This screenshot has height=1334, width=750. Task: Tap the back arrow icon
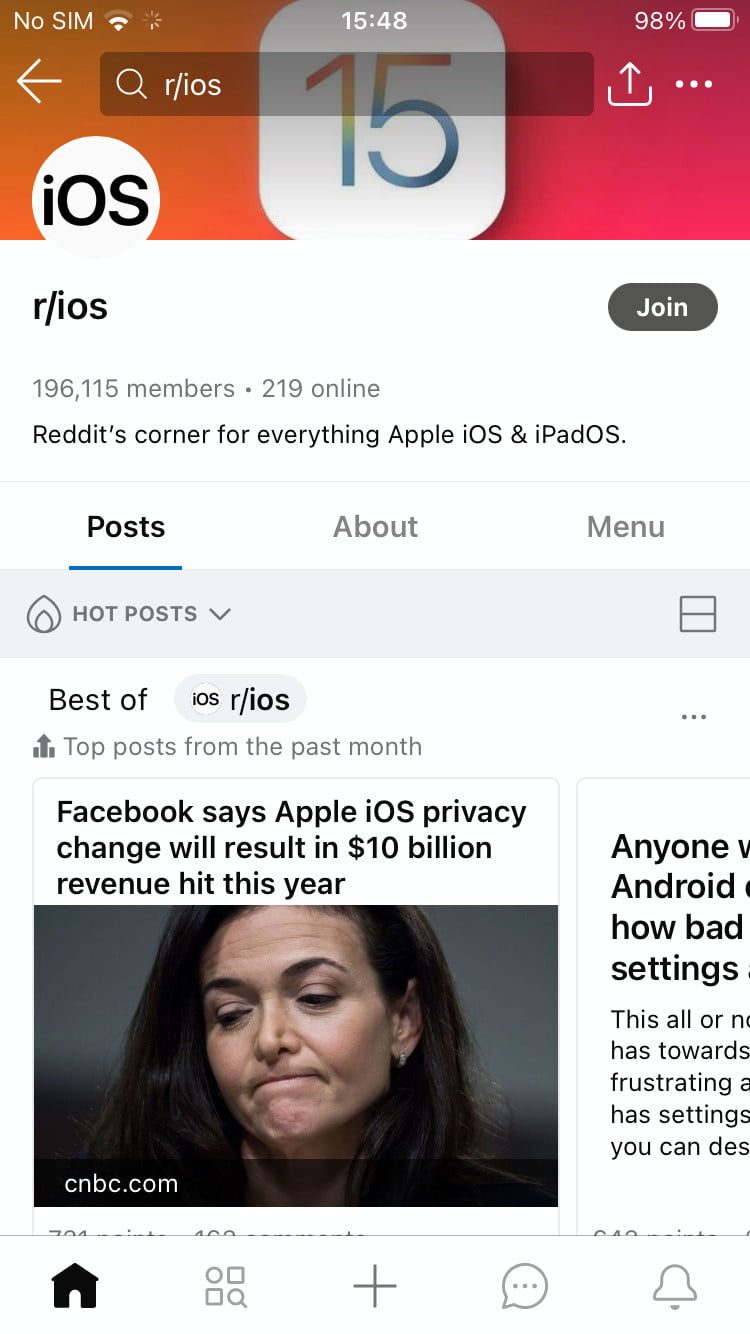coord(40,83)
